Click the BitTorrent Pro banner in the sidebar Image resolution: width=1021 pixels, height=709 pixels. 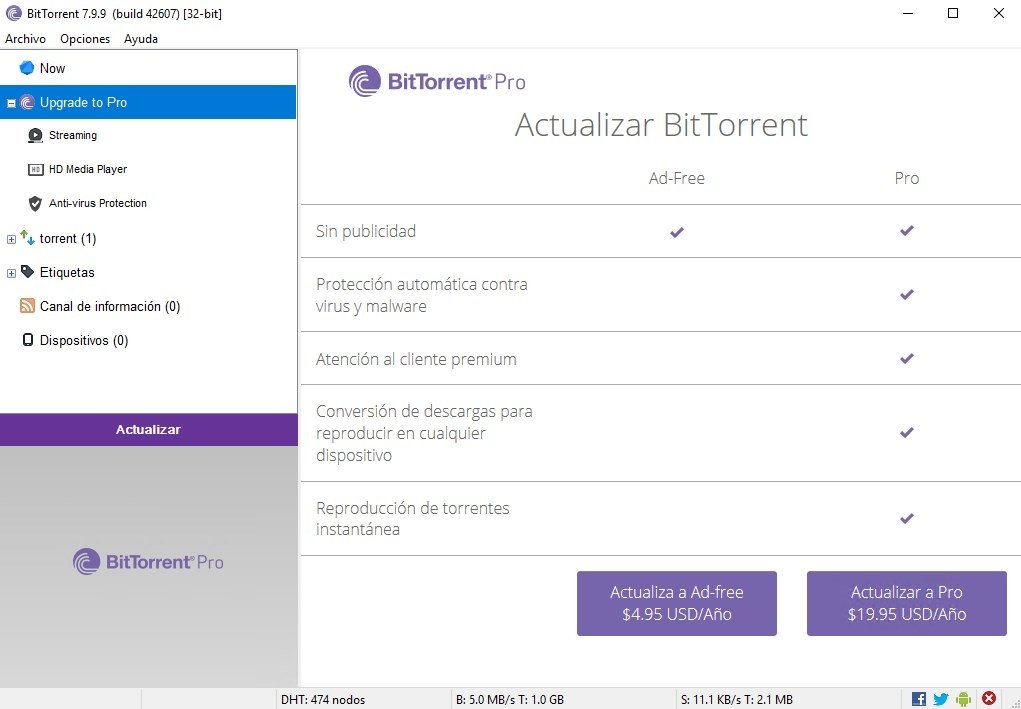point(148,562)
